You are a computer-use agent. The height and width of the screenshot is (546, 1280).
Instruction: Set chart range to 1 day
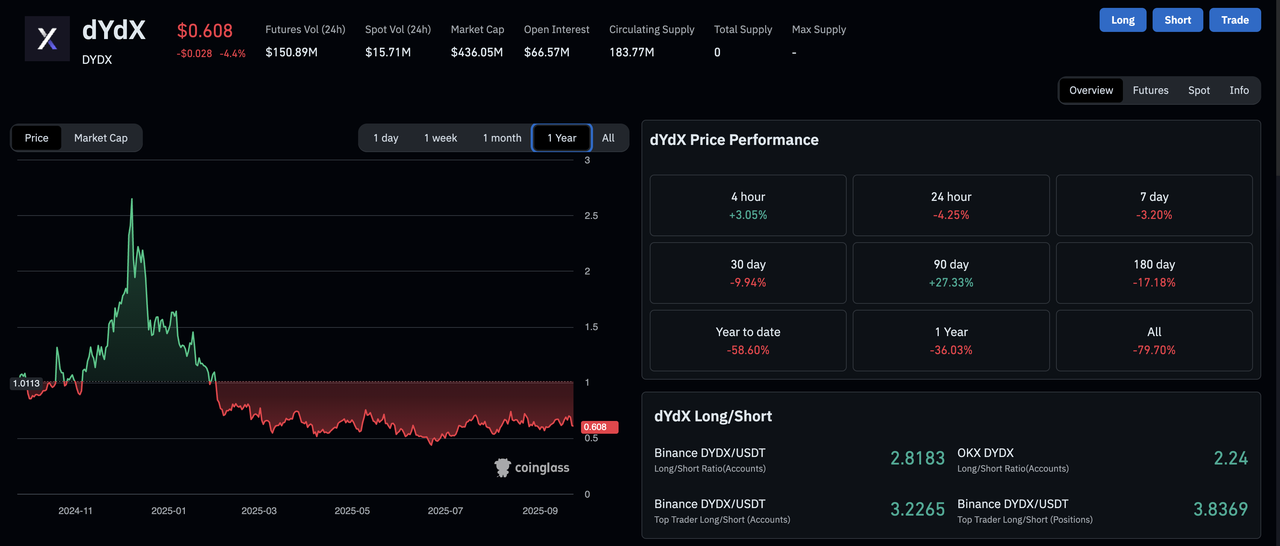pyautogui.click(x=386, y=138)
